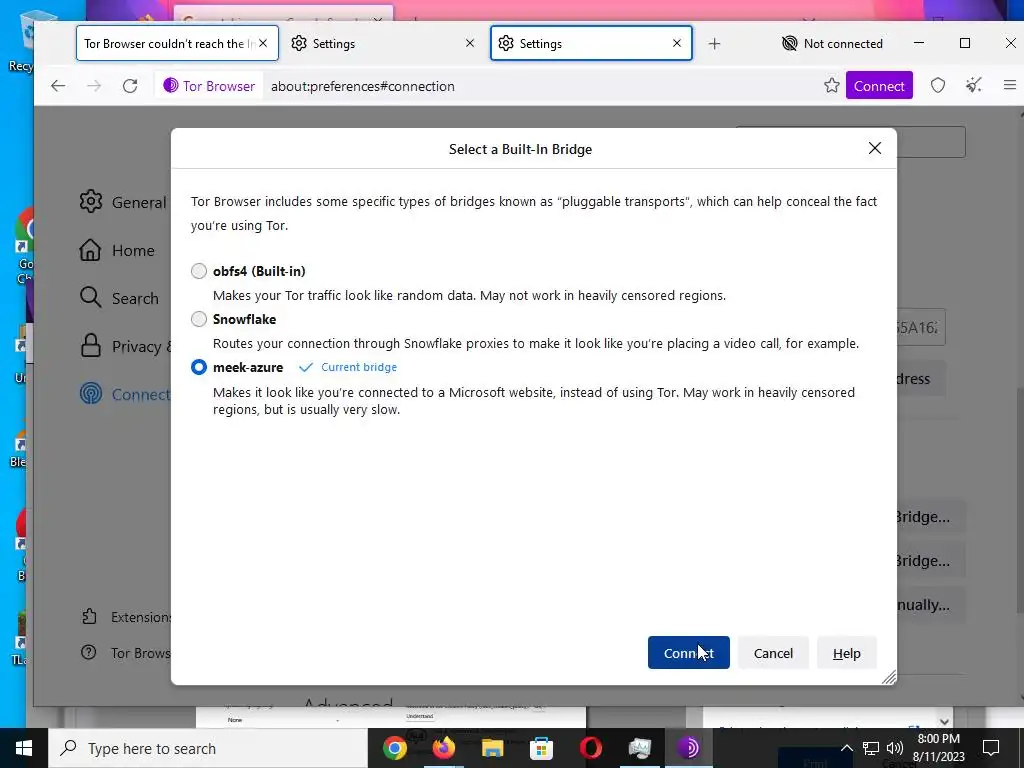Open the taskbar app left of Tor Browser
Viewport: 1024px width, 768px height.
[x=639, y=748]
